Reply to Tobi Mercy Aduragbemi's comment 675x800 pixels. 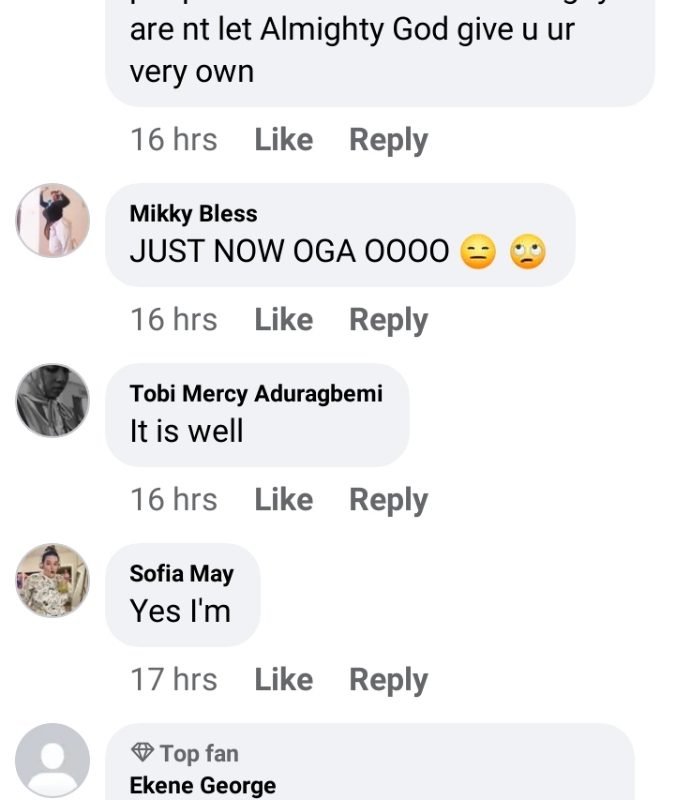point(388,500)
